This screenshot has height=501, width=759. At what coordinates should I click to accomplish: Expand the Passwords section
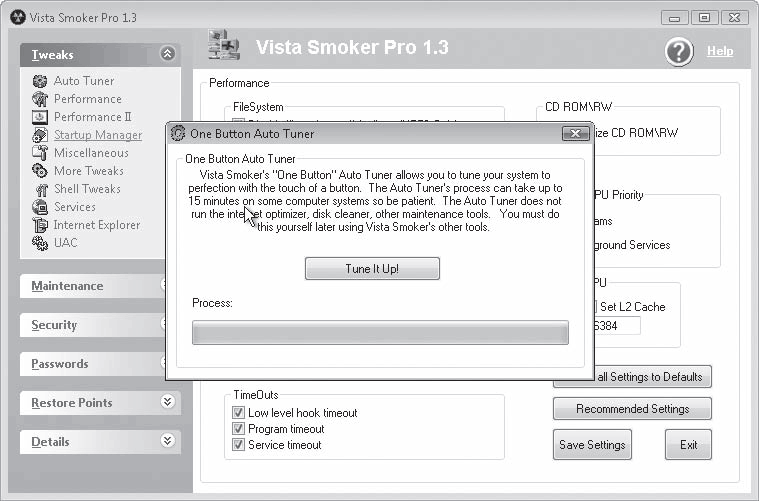coord(92,364)
